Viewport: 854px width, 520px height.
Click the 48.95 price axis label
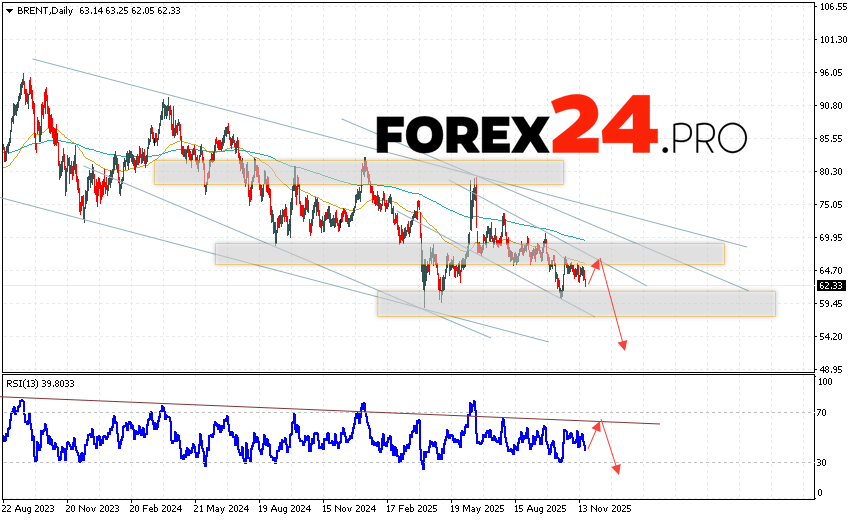830,369
